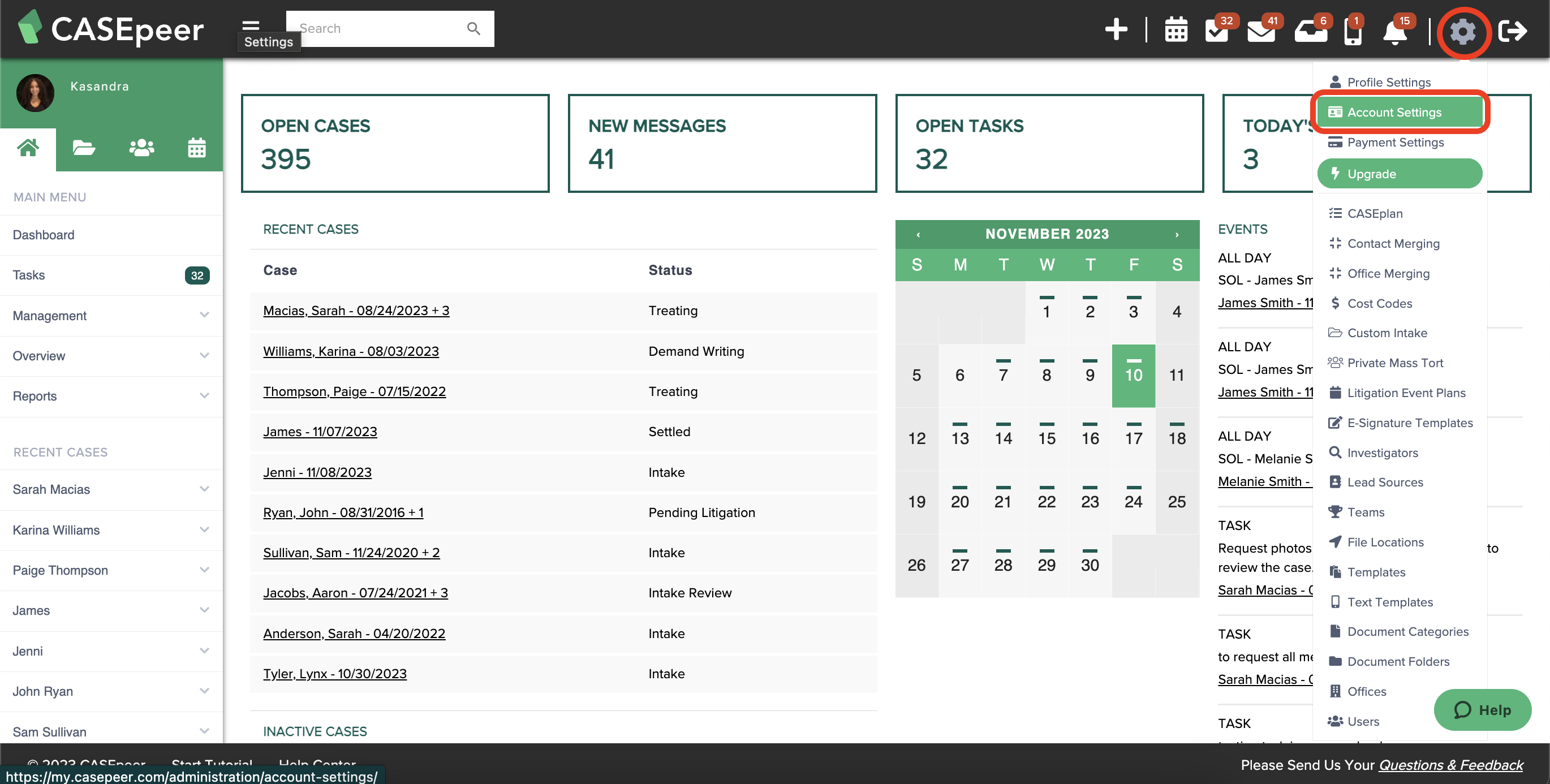This screenshot has width=1550, height=784.
Task: Go to next month in calendar
Action: 1177,234
